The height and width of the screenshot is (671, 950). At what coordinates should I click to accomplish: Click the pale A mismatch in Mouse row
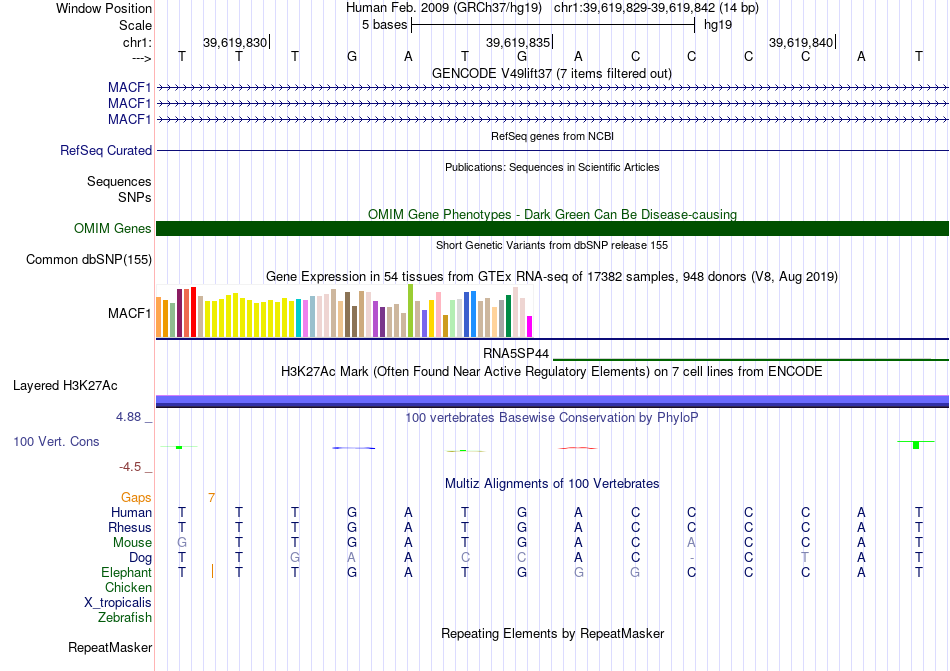click(x=691, y=543)
